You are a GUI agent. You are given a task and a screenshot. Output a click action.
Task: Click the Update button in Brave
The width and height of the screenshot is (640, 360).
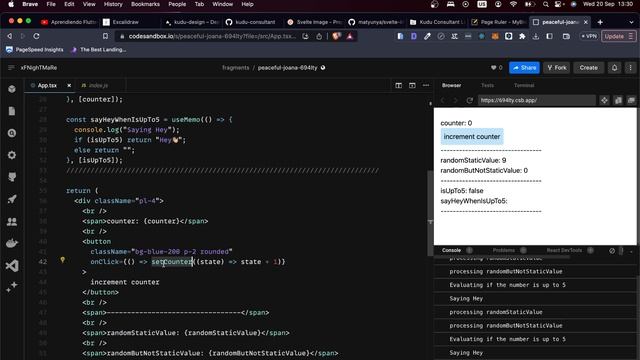[618, 36]
